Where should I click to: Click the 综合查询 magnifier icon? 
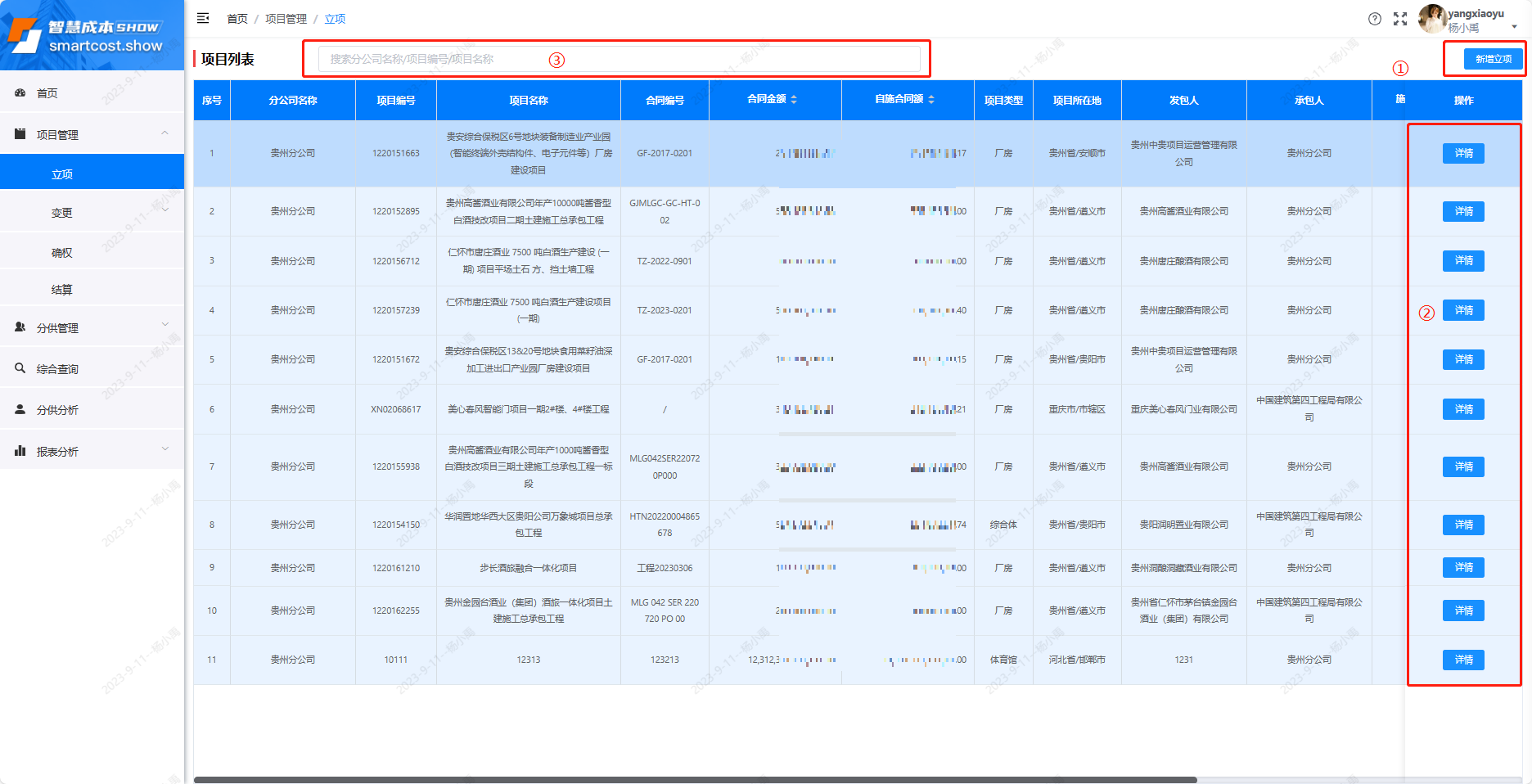tap(20, 368)
